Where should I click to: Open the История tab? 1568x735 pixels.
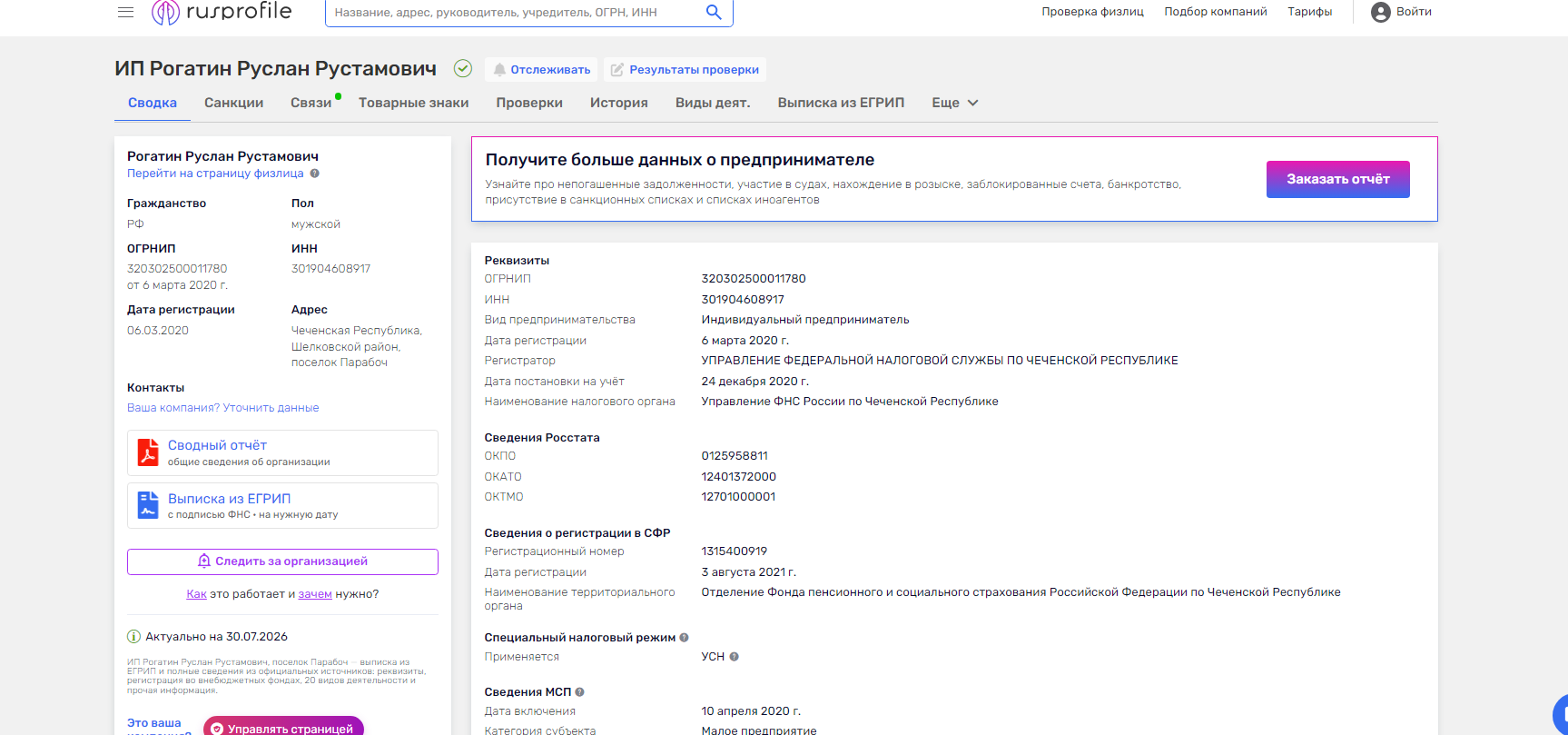click(619, 103)
